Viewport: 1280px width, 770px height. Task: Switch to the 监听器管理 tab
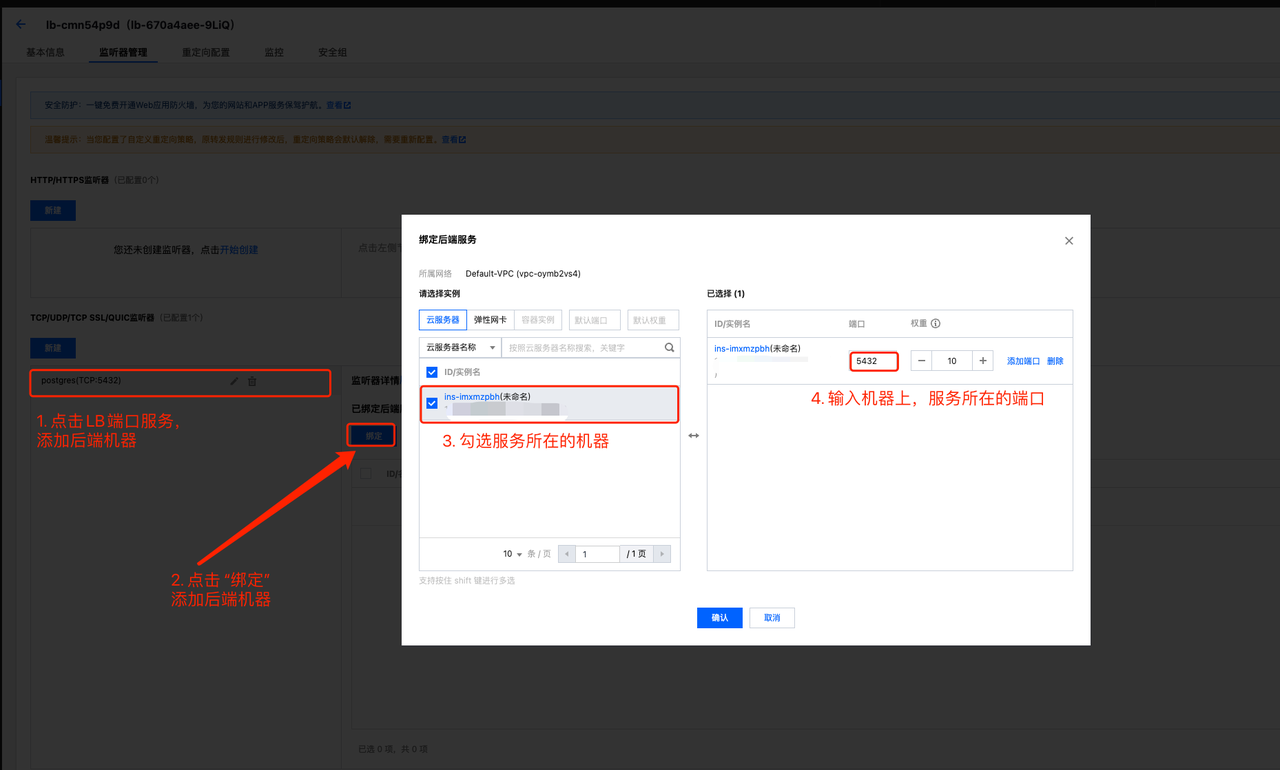pyautogui.click(x=123, y=52)
